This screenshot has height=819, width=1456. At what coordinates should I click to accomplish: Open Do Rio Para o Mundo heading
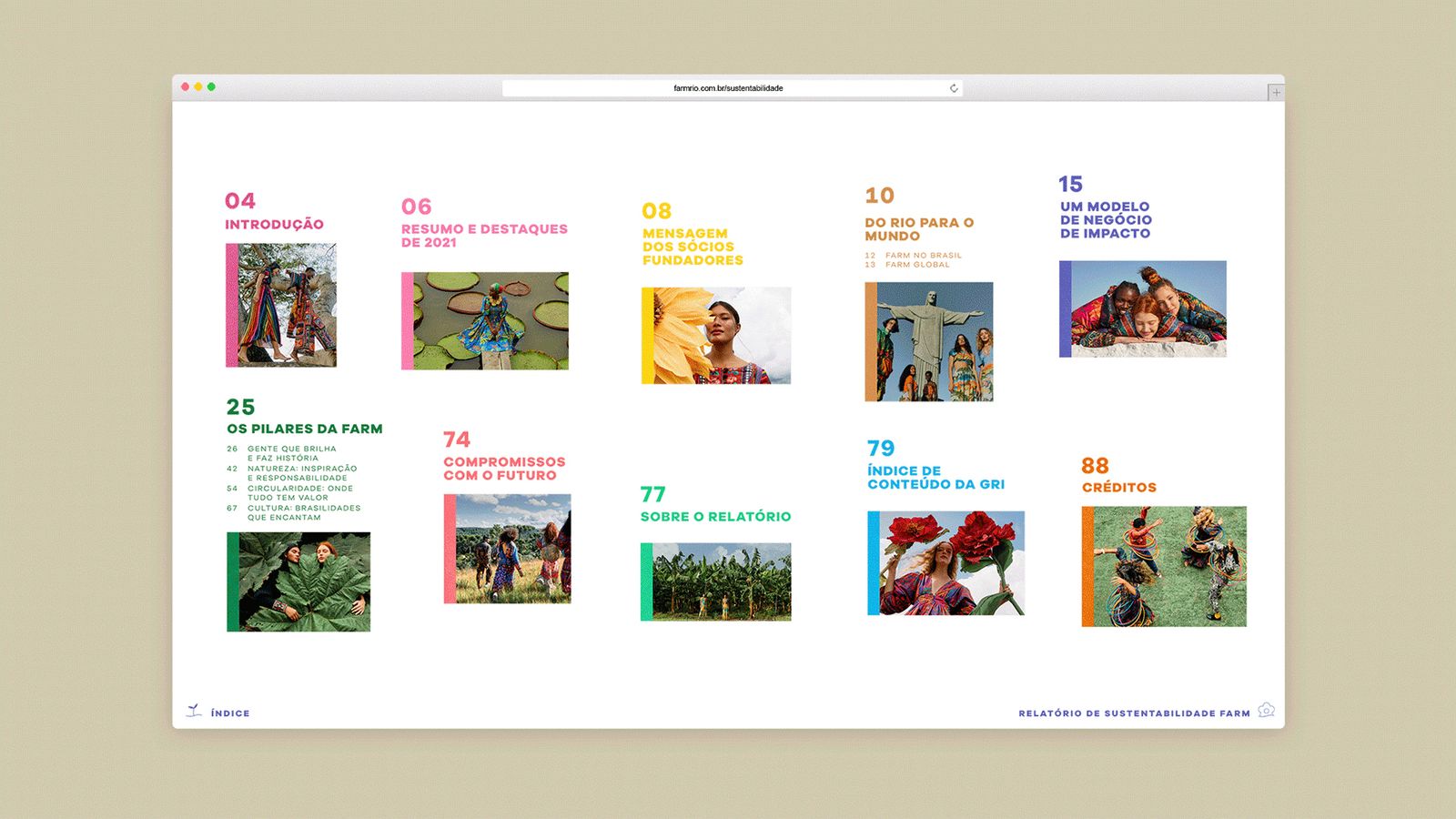pyautogui.click(x=919, y=229)
